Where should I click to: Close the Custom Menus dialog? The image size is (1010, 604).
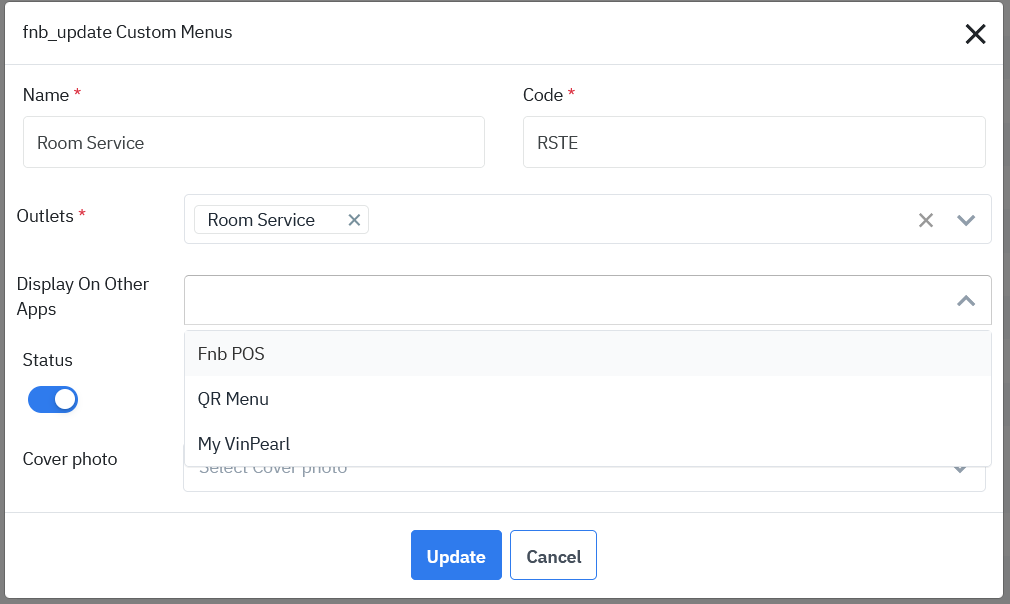(x=975, y=34)
